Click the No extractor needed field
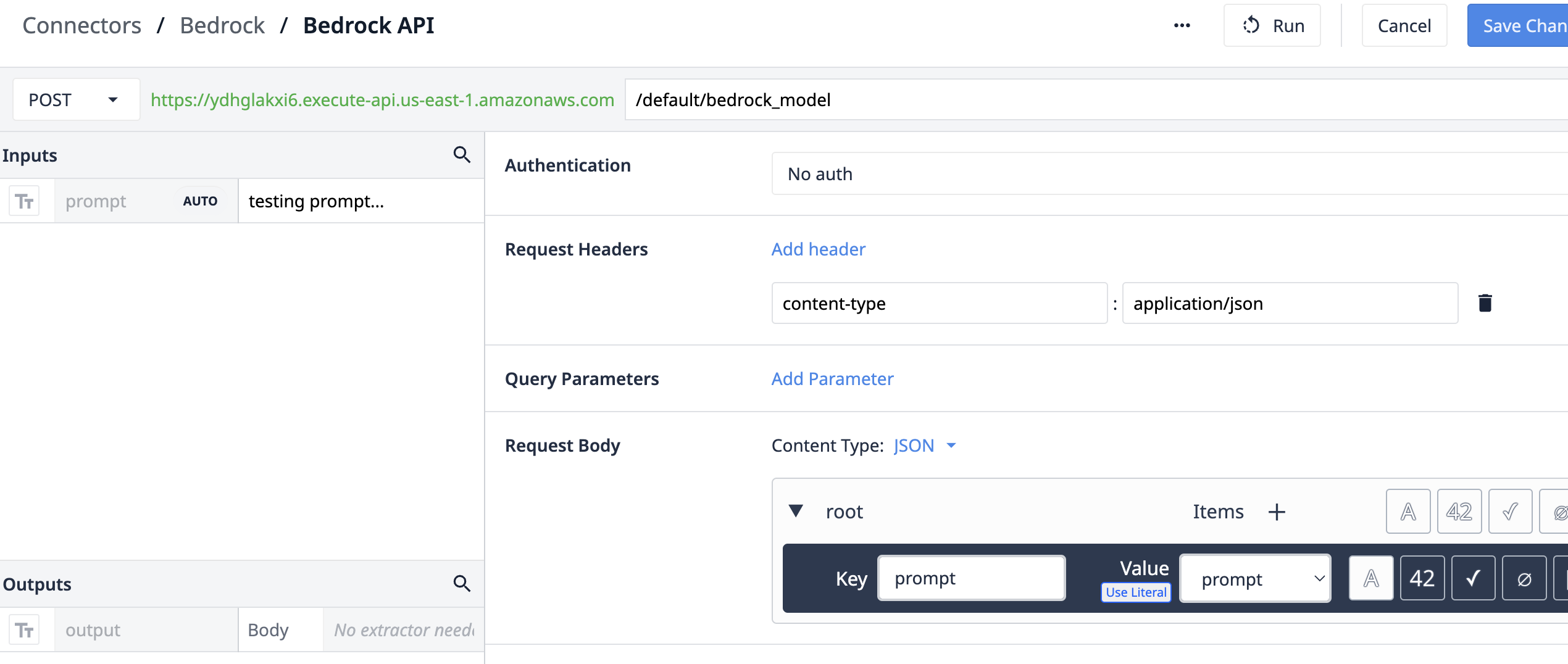 (x=404, y=630)
